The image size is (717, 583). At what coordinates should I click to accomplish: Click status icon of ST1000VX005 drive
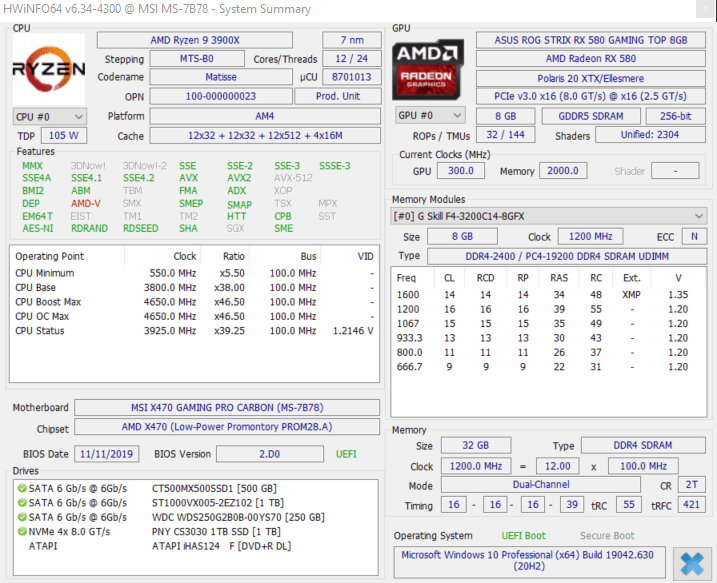(21, 503)
